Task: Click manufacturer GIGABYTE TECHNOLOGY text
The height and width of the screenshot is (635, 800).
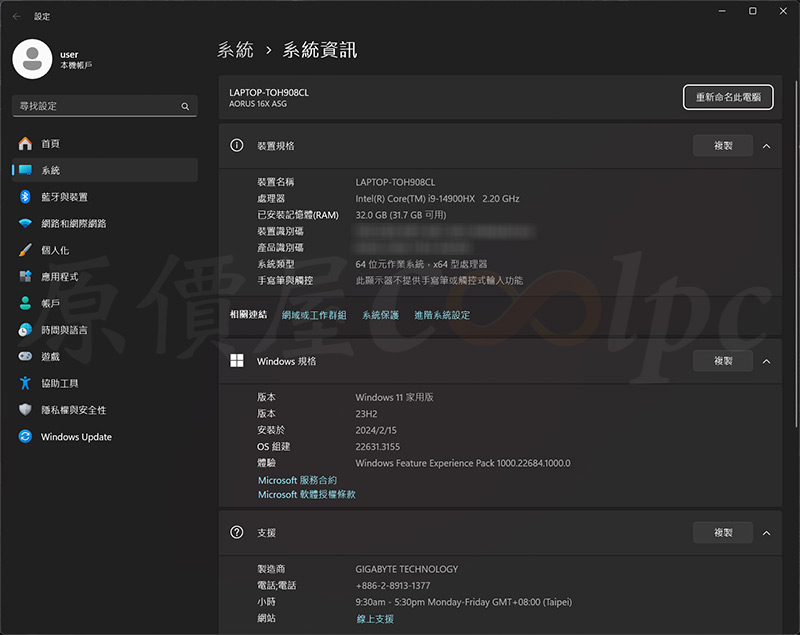Action: pyautogui.click(x=407, y=569)
